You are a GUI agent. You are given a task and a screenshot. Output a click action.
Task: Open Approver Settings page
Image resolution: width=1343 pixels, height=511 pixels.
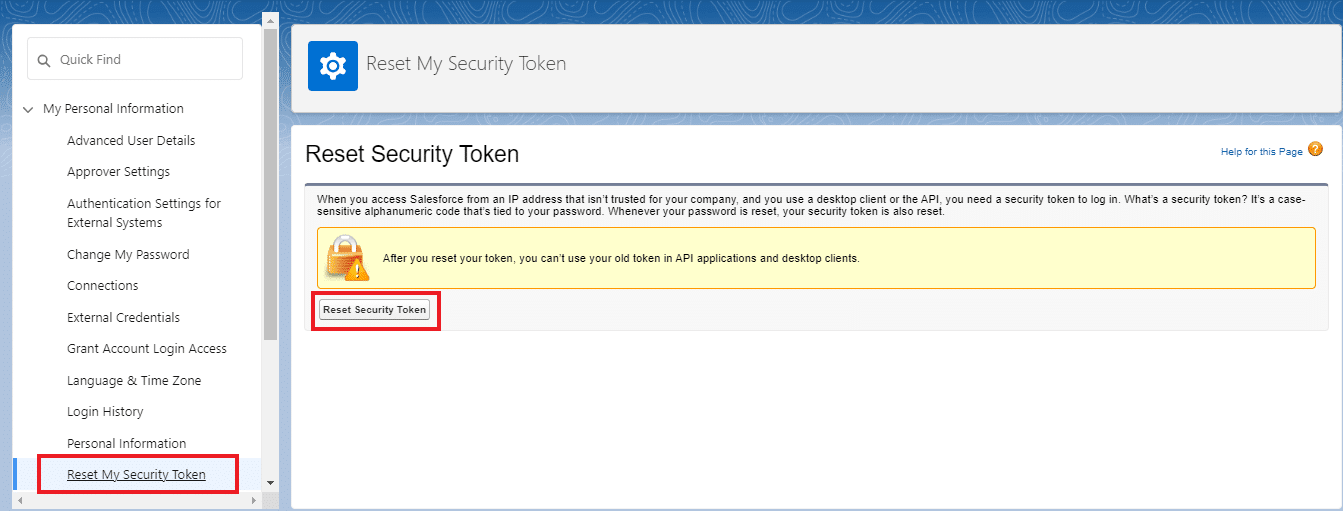118,172
